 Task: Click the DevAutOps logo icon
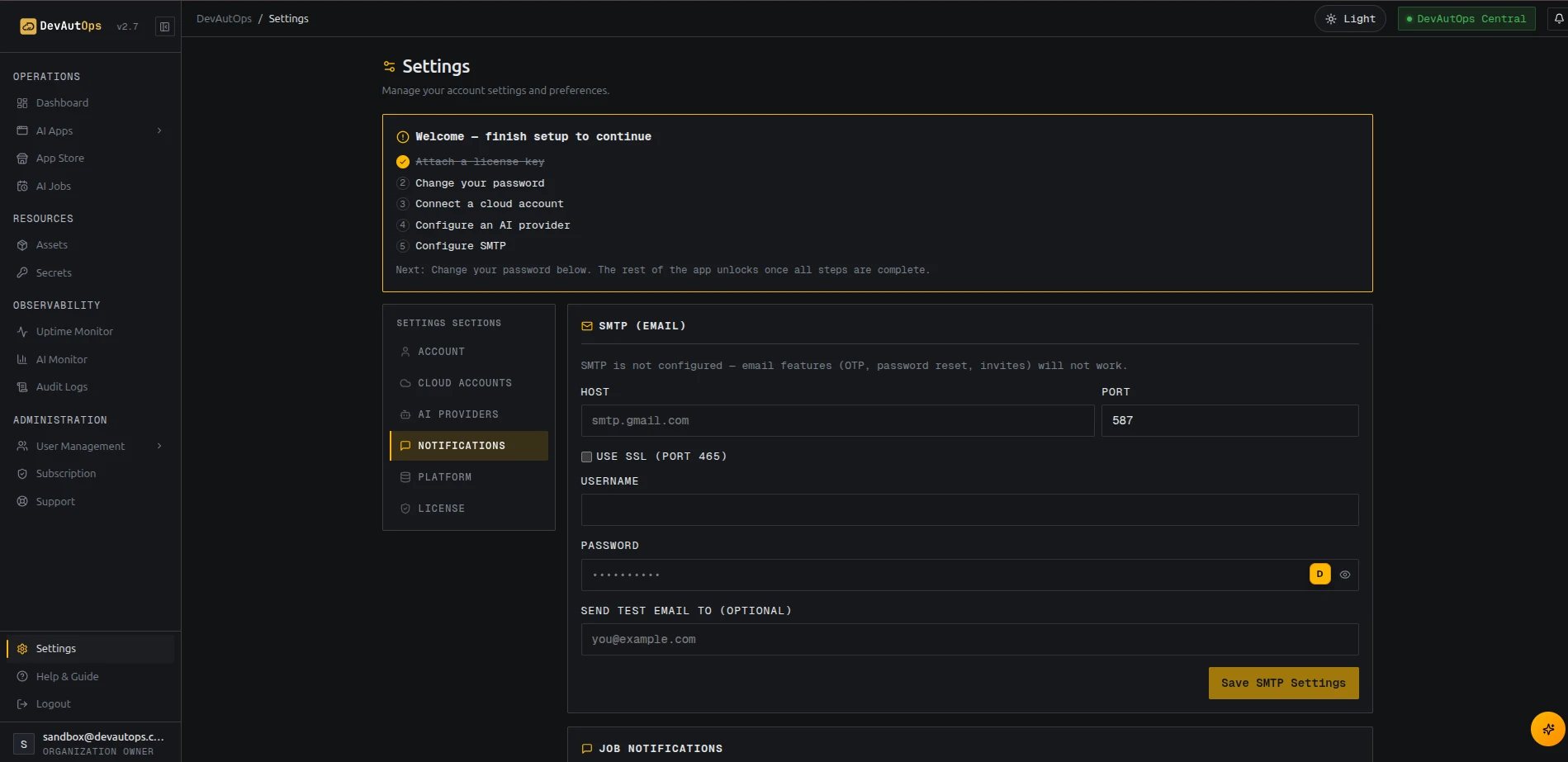[28, 26]
